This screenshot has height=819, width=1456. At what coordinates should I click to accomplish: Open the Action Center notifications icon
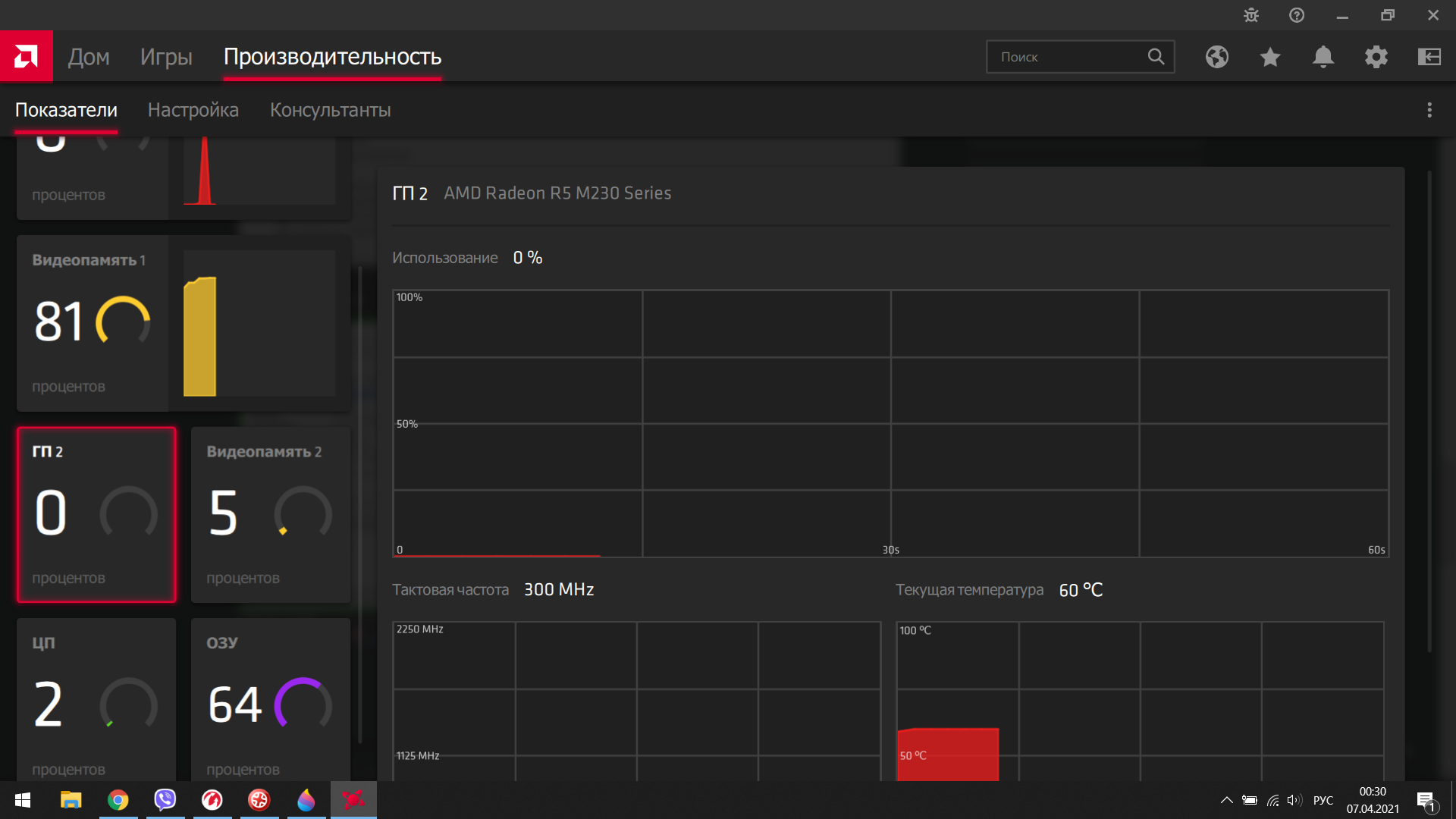click(x=1426, y=800)
